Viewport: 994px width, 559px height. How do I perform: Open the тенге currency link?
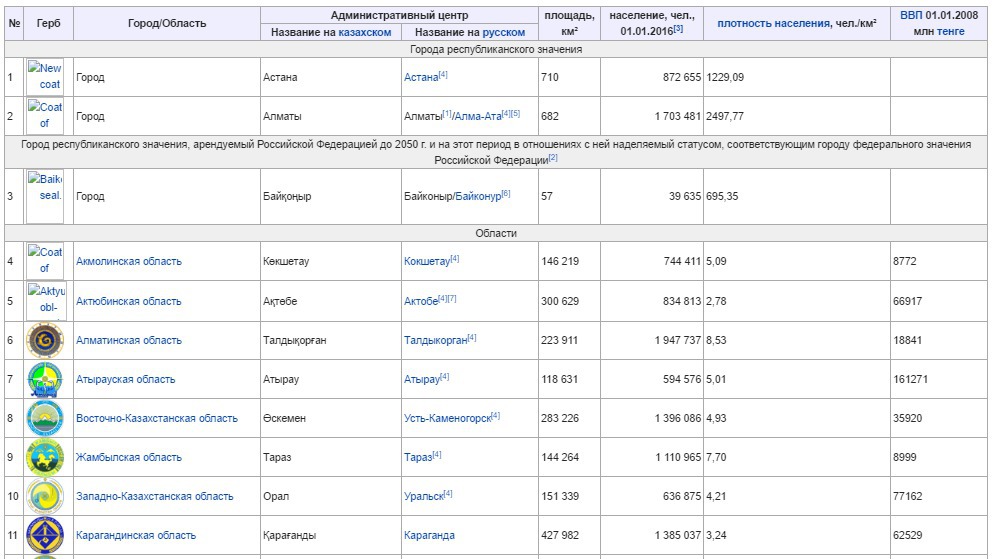(950, 32)
